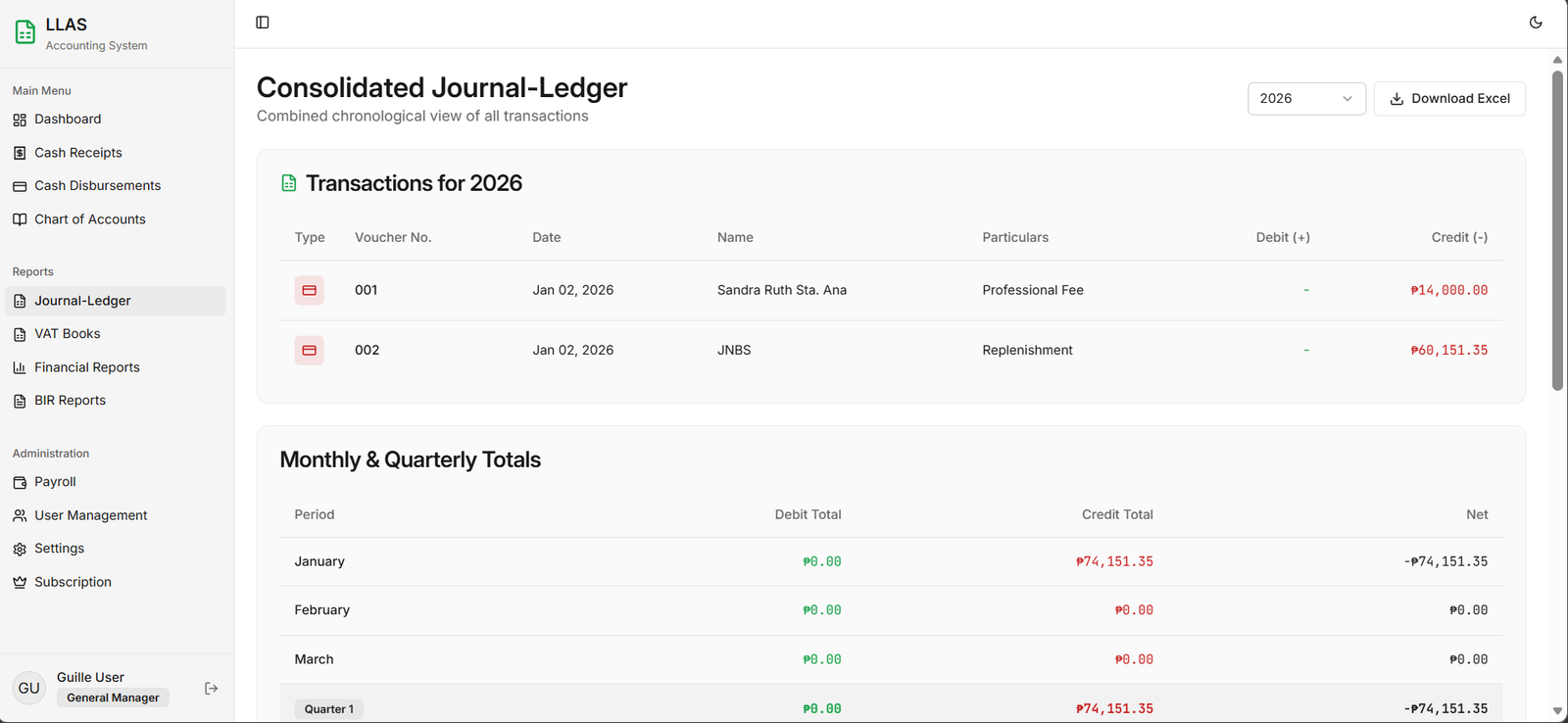Toggle the sidebar collapse icon
The height and width of the screenshot is (723, 1568).
[263, 23]
